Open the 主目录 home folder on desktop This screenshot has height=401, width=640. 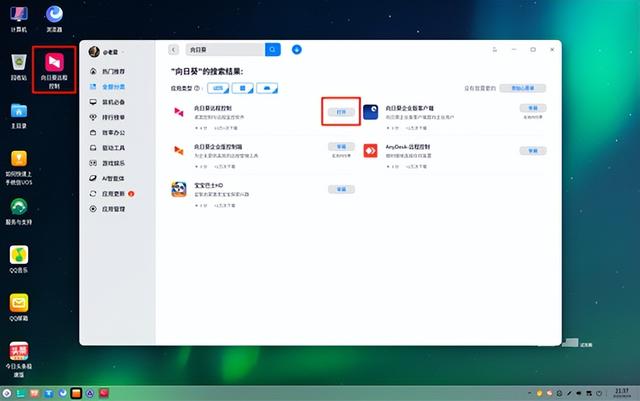[x=19, y=115]
